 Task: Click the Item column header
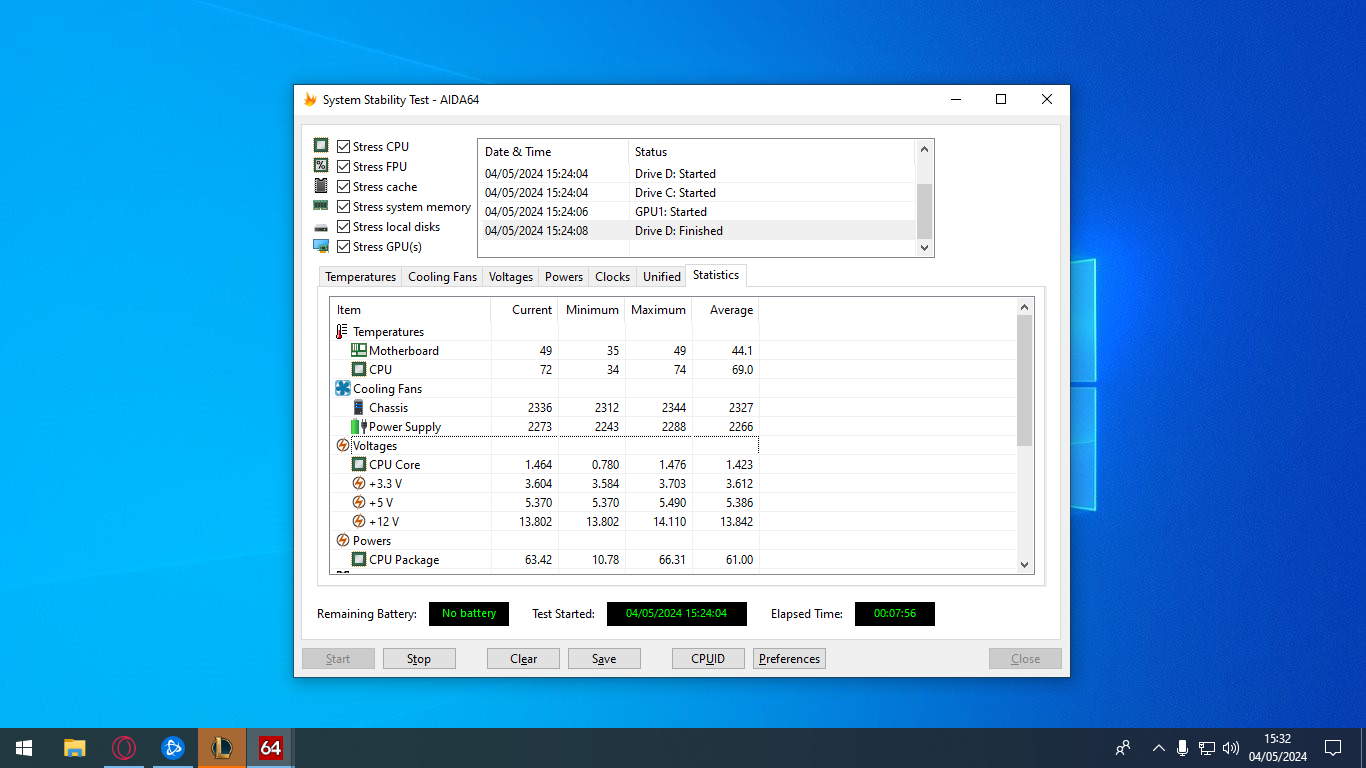(410, 309)
